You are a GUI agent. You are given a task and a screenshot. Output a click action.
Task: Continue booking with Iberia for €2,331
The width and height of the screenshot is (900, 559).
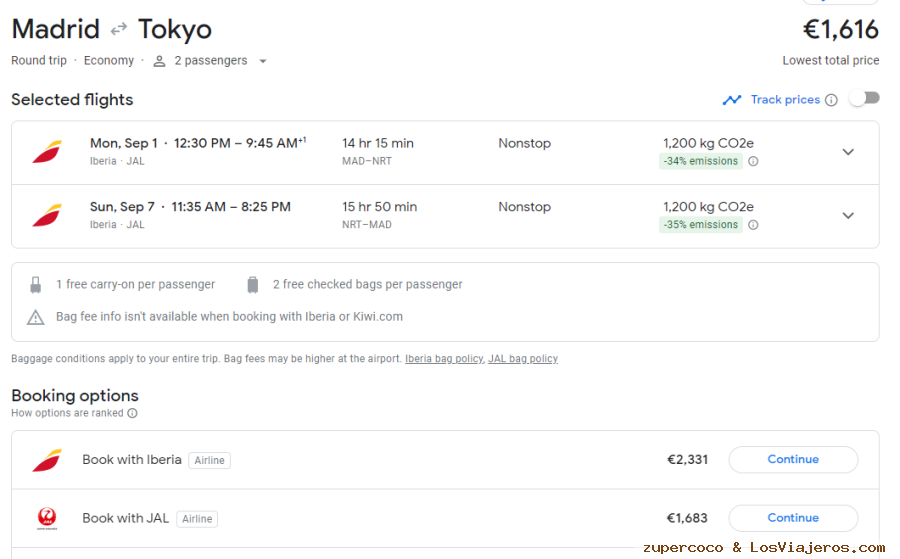pos(793,460)
